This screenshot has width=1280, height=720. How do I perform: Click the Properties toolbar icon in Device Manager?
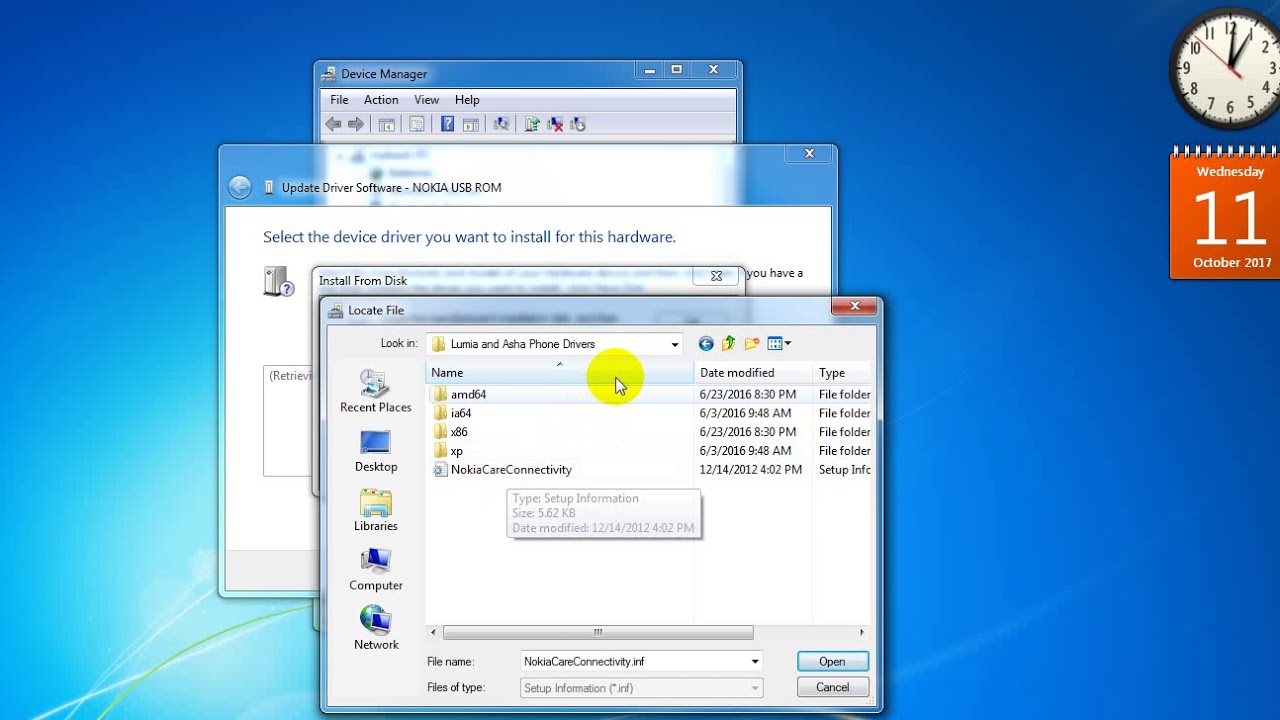pyautogui.click(x=417, y=124)
